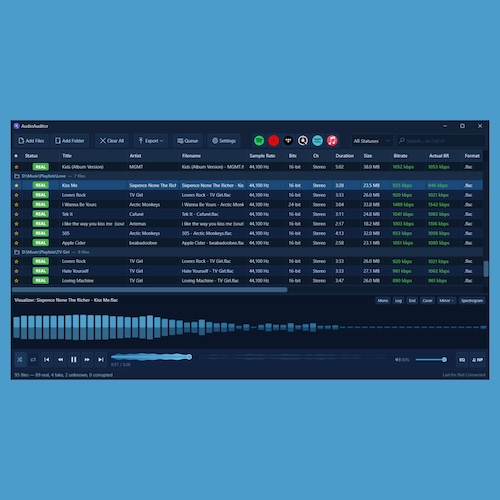This screenshot has height=500, width=500.
Task: Select the '505' track row title
Action: click(66, 233)
